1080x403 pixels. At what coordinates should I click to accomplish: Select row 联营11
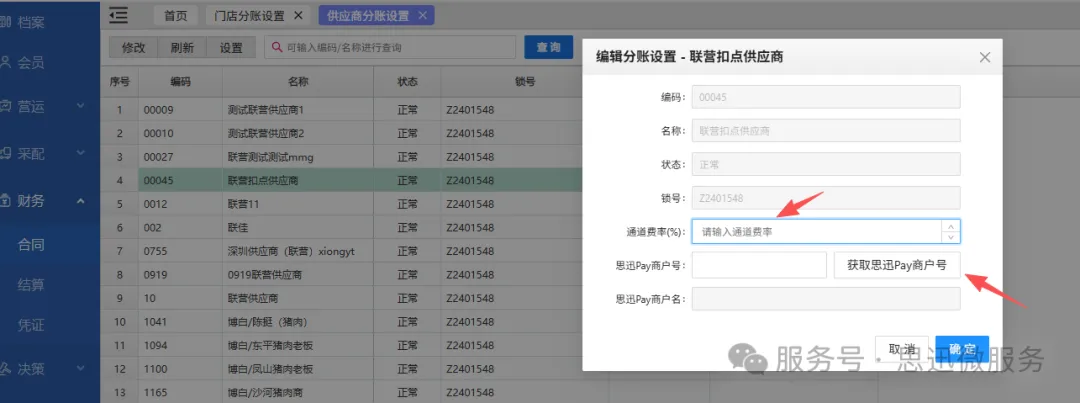[x=242, y=205]
